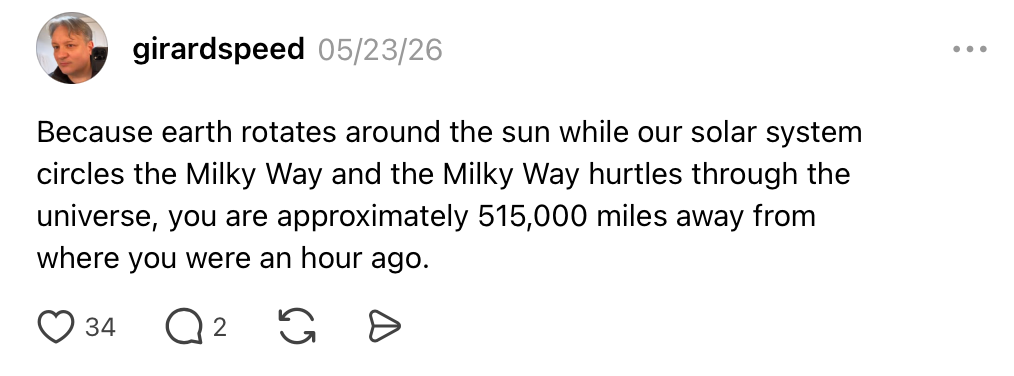Toggle the like heart on girardspeed's post
Viewport: 1014px width, 376px height.
(x=56, y=326)
